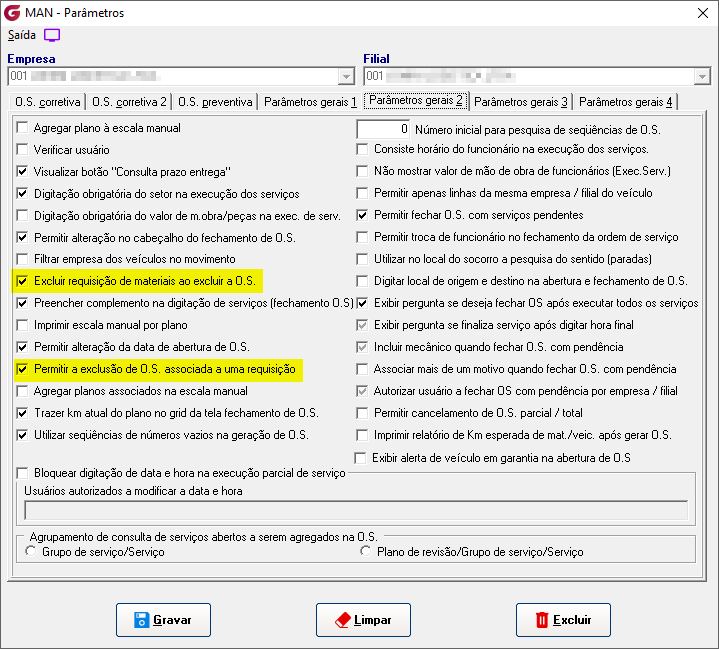Click the Limpar eraser button

pyautogui.click(x=363, y=620)
